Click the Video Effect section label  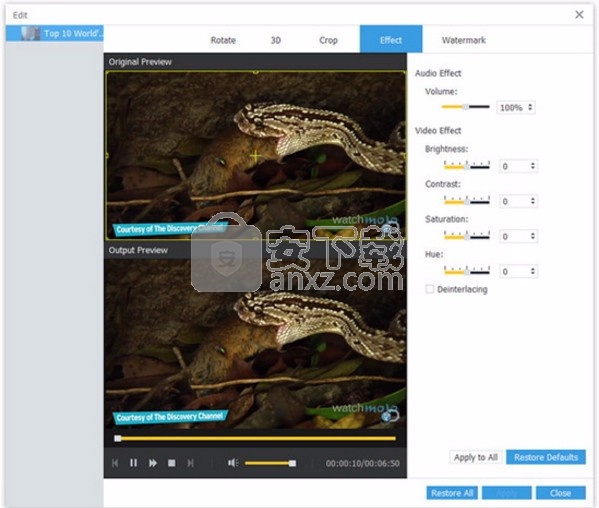point(438,131)
